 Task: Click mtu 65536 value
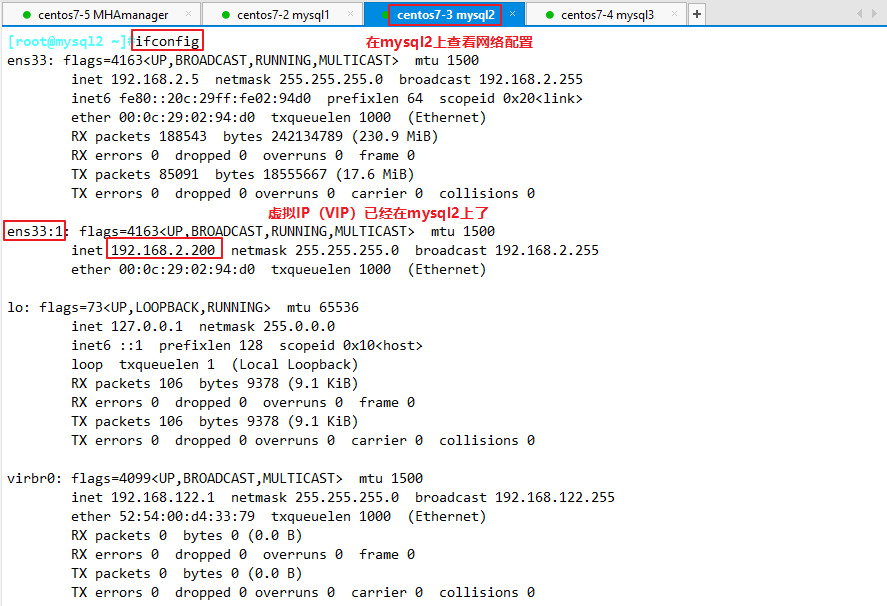[x=339, y=307]
